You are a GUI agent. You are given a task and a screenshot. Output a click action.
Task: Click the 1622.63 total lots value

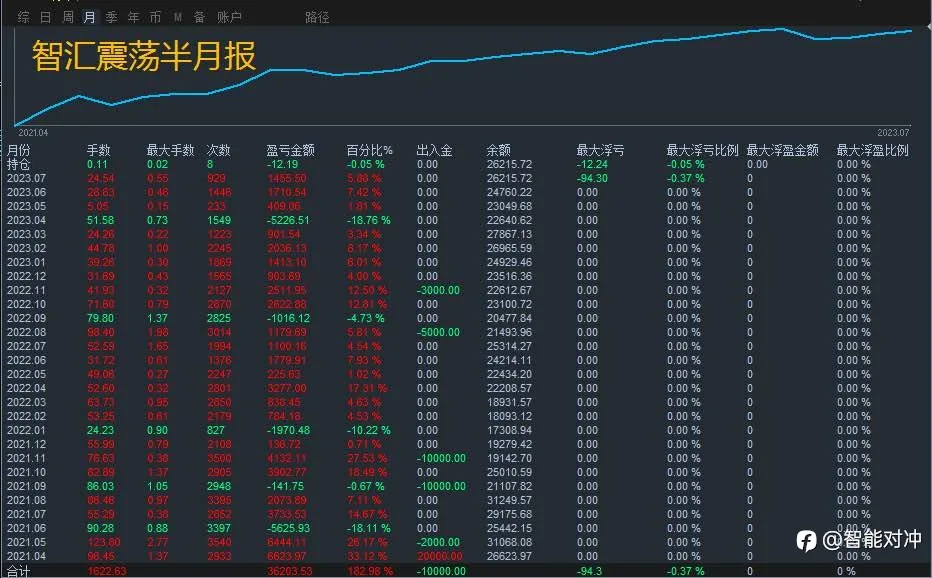point(107,571)
